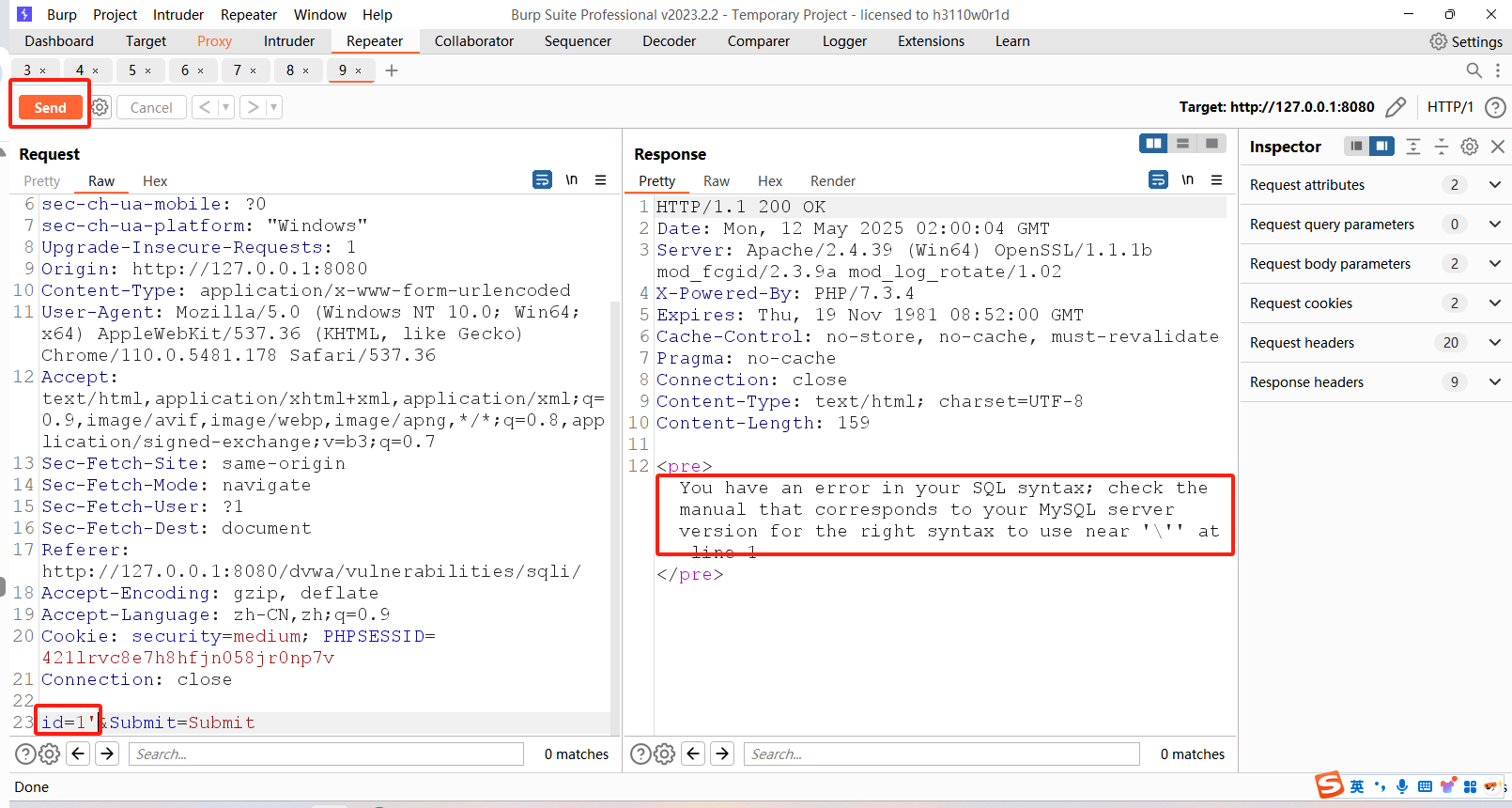
Task: Open the Burp menu
Action: [x=62, y=15]
